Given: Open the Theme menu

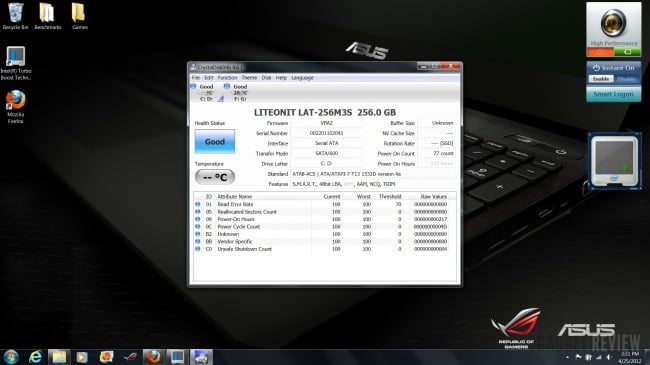Looking at the screenshot, I should pyautogui.click(x=249, y=78).
